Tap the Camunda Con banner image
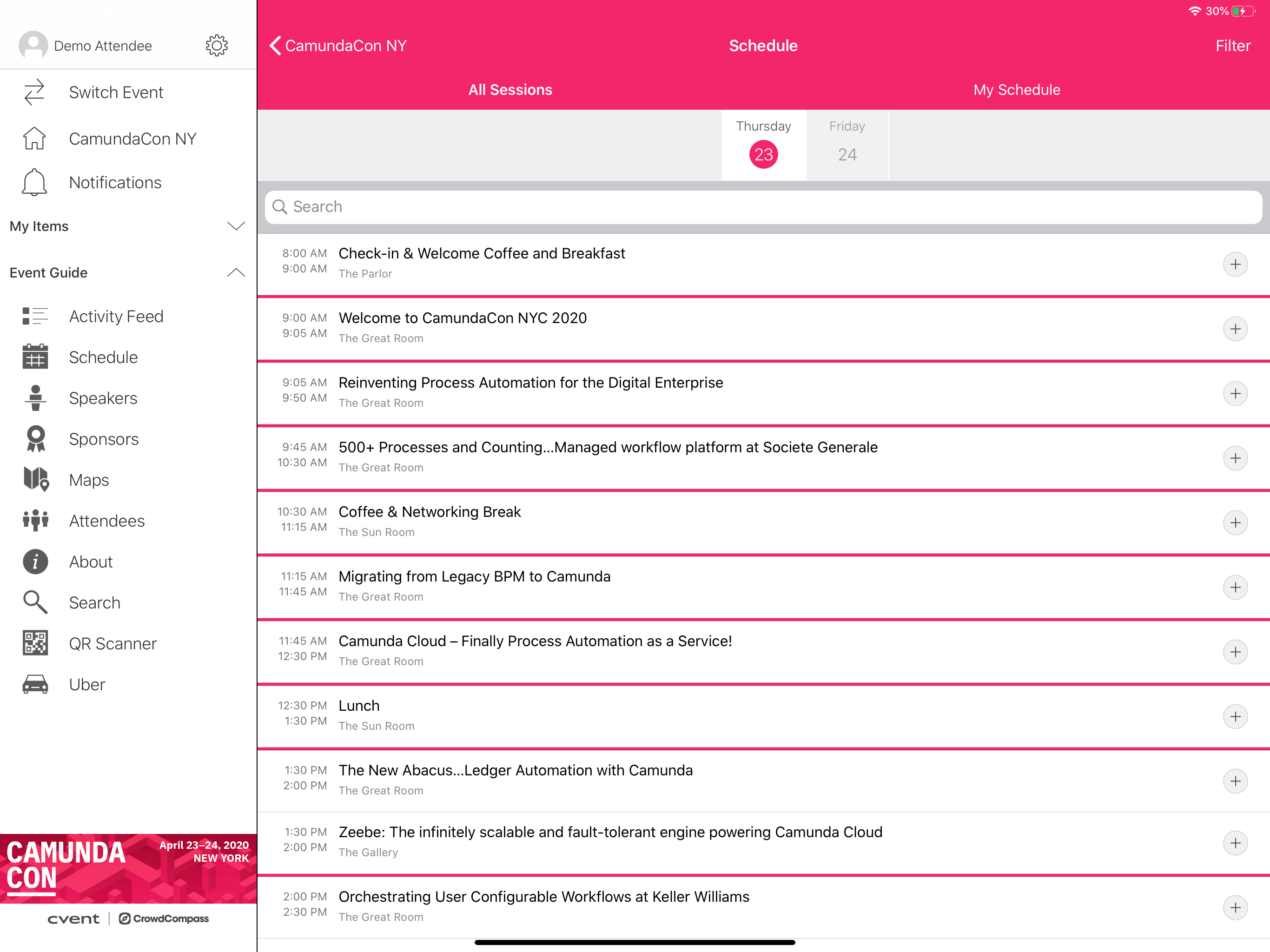1270x952 pixels. (128, 868)
